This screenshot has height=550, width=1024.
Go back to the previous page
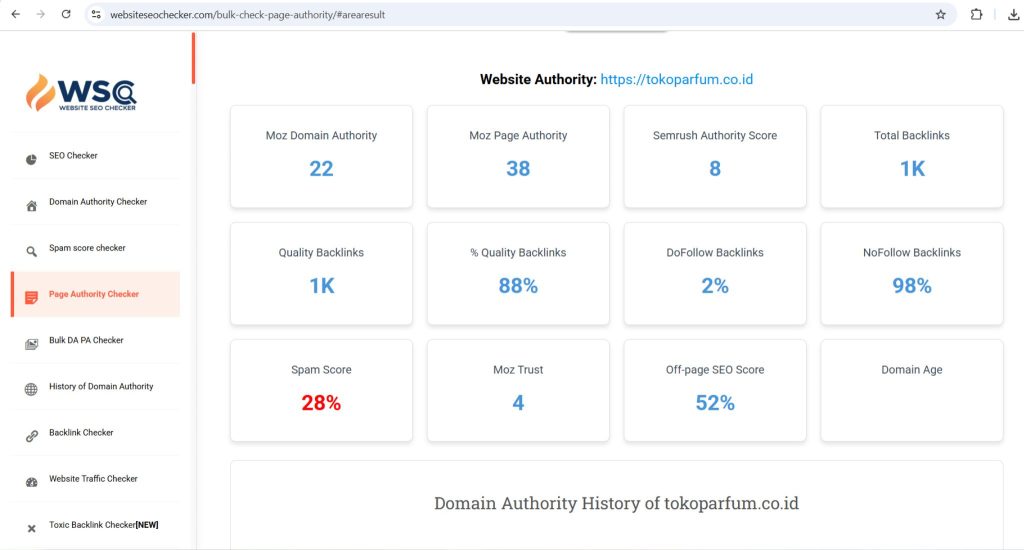15,15
